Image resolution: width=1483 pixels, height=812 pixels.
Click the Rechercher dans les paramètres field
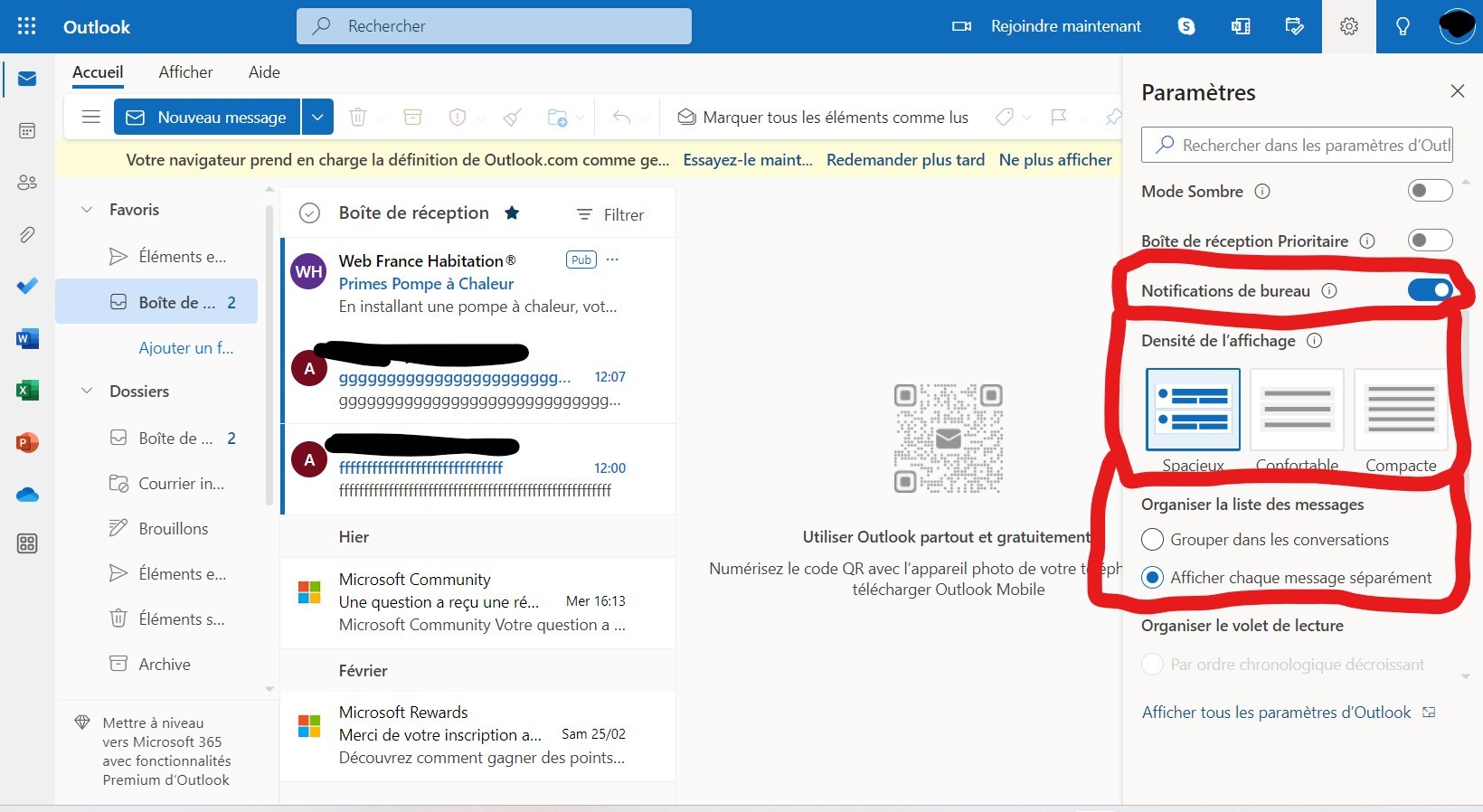point(1297,145)
